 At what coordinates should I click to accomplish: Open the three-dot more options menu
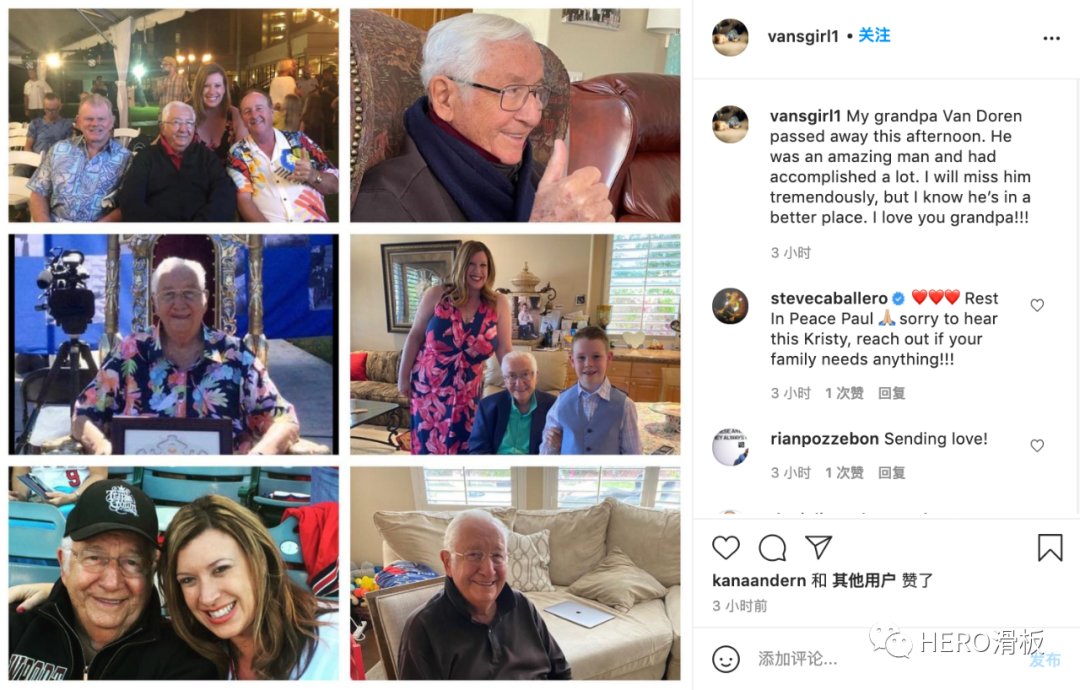coord(1051,38)
